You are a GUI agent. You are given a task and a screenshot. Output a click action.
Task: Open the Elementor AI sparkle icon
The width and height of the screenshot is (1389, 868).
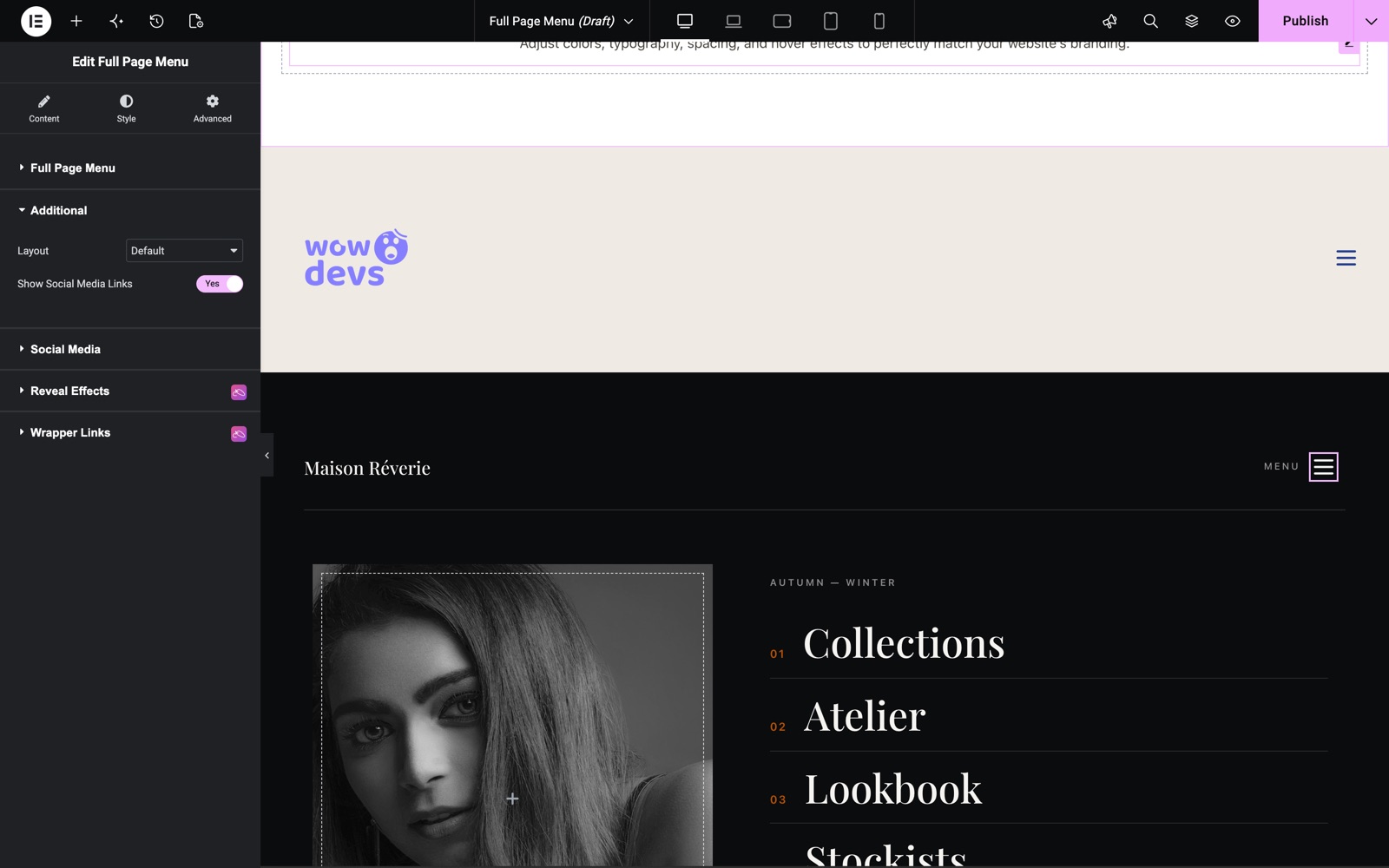116,21
